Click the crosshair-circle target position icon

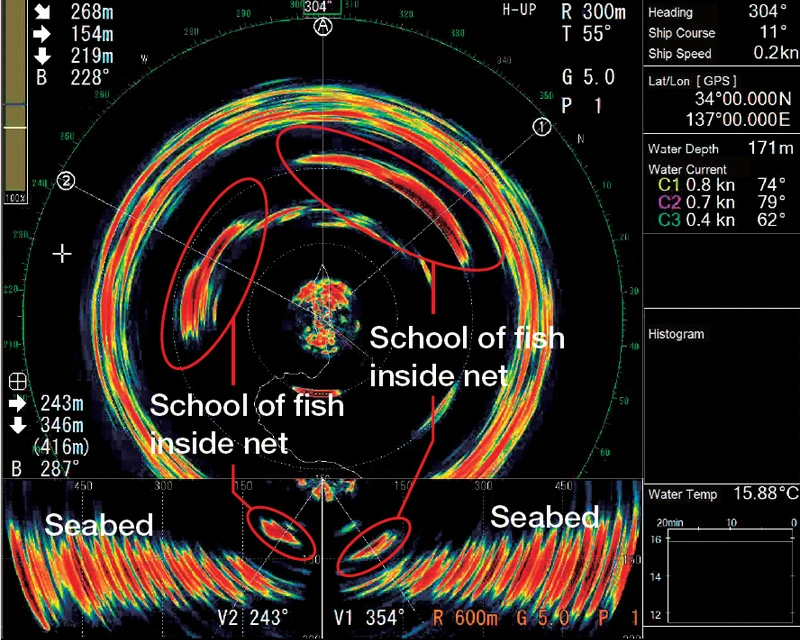pos(16,381)
